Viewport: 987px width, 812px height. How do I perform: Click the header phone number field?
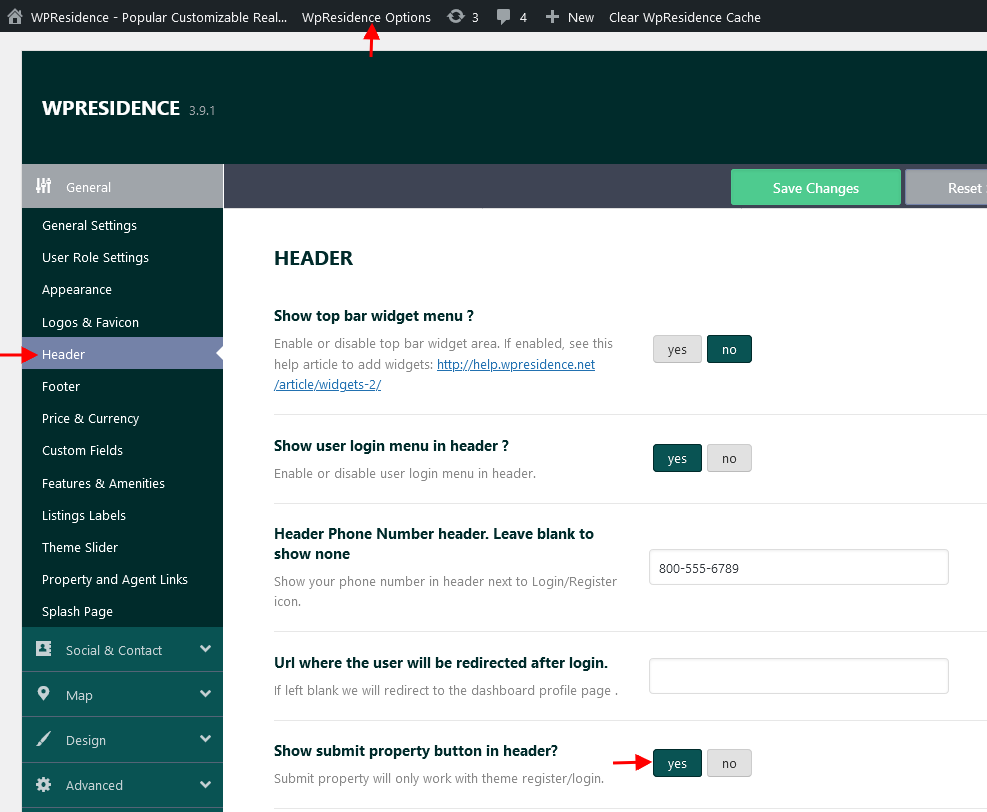point(798,568)
